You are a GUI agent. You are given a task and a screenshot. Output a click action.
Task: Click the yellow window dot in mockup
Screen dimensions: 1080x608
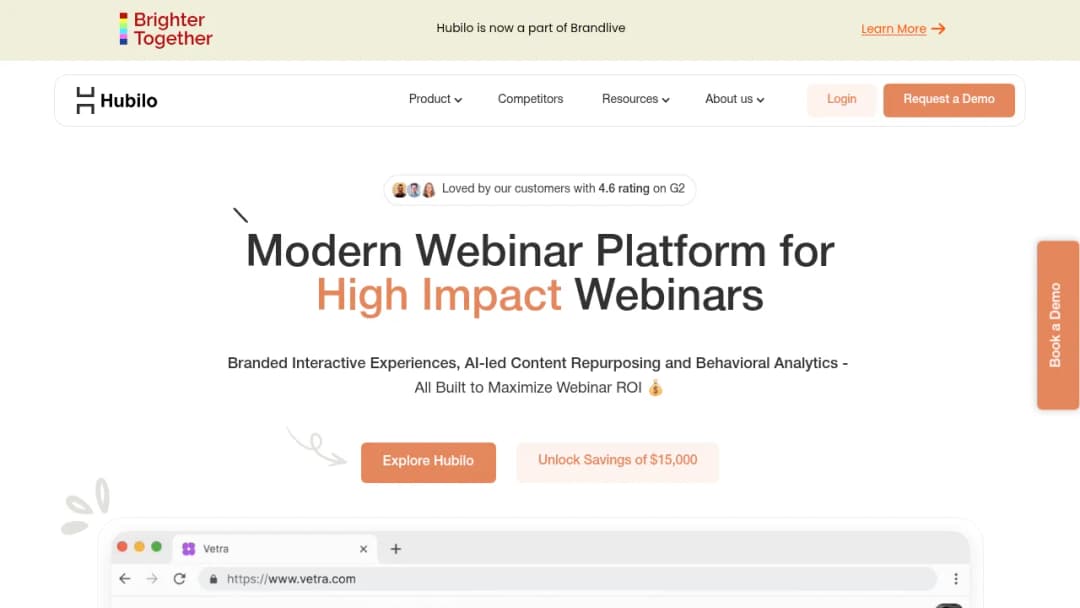click(x=139, y=547)
